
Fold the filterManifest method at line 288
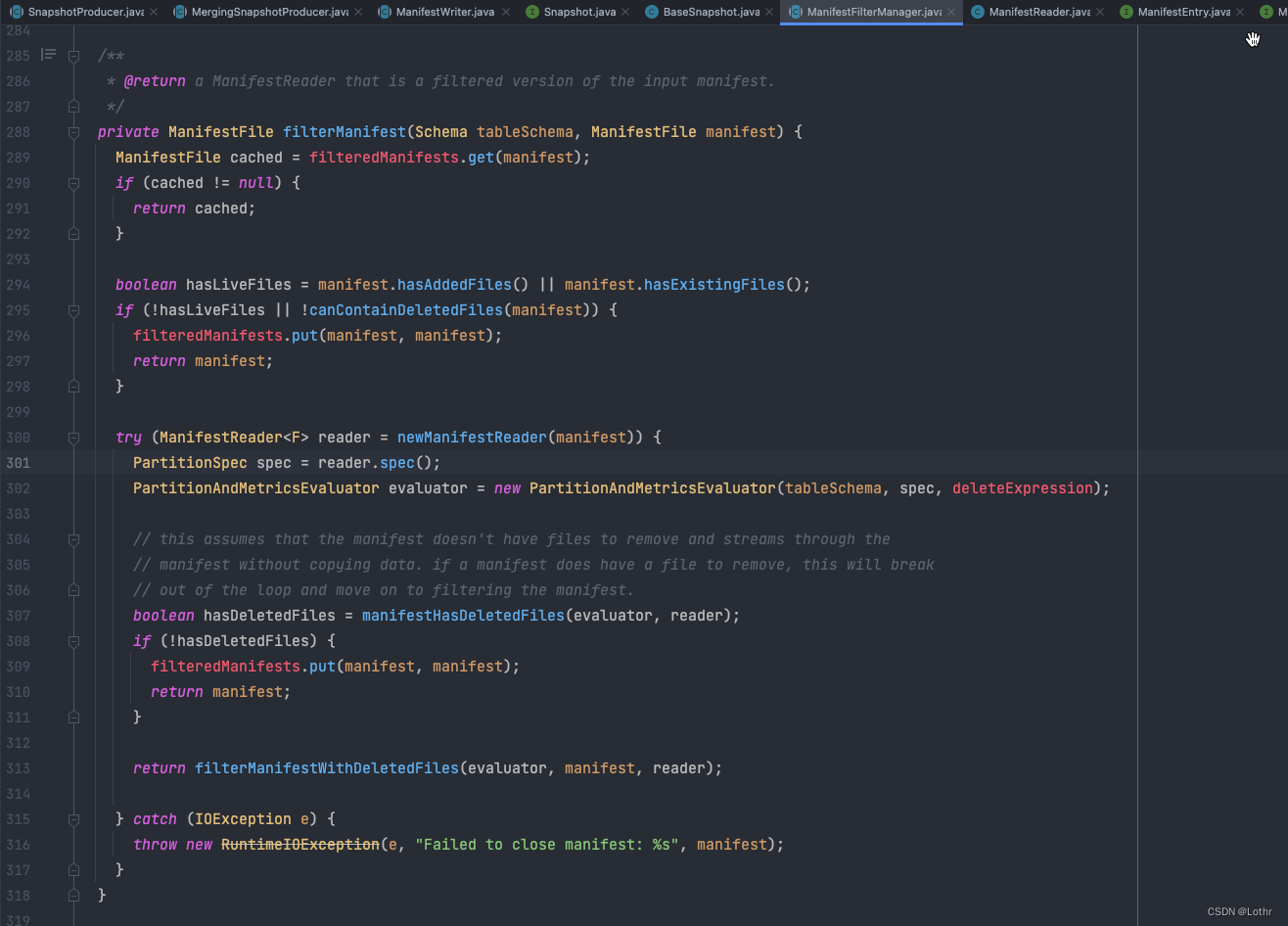[x=73, y=131]
